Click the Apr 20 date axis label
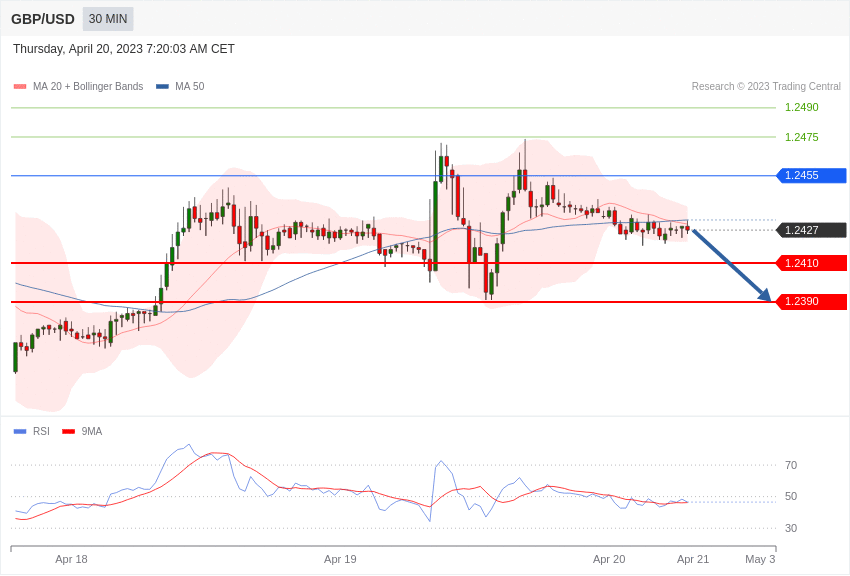The image size is (850, 576). 609,559
